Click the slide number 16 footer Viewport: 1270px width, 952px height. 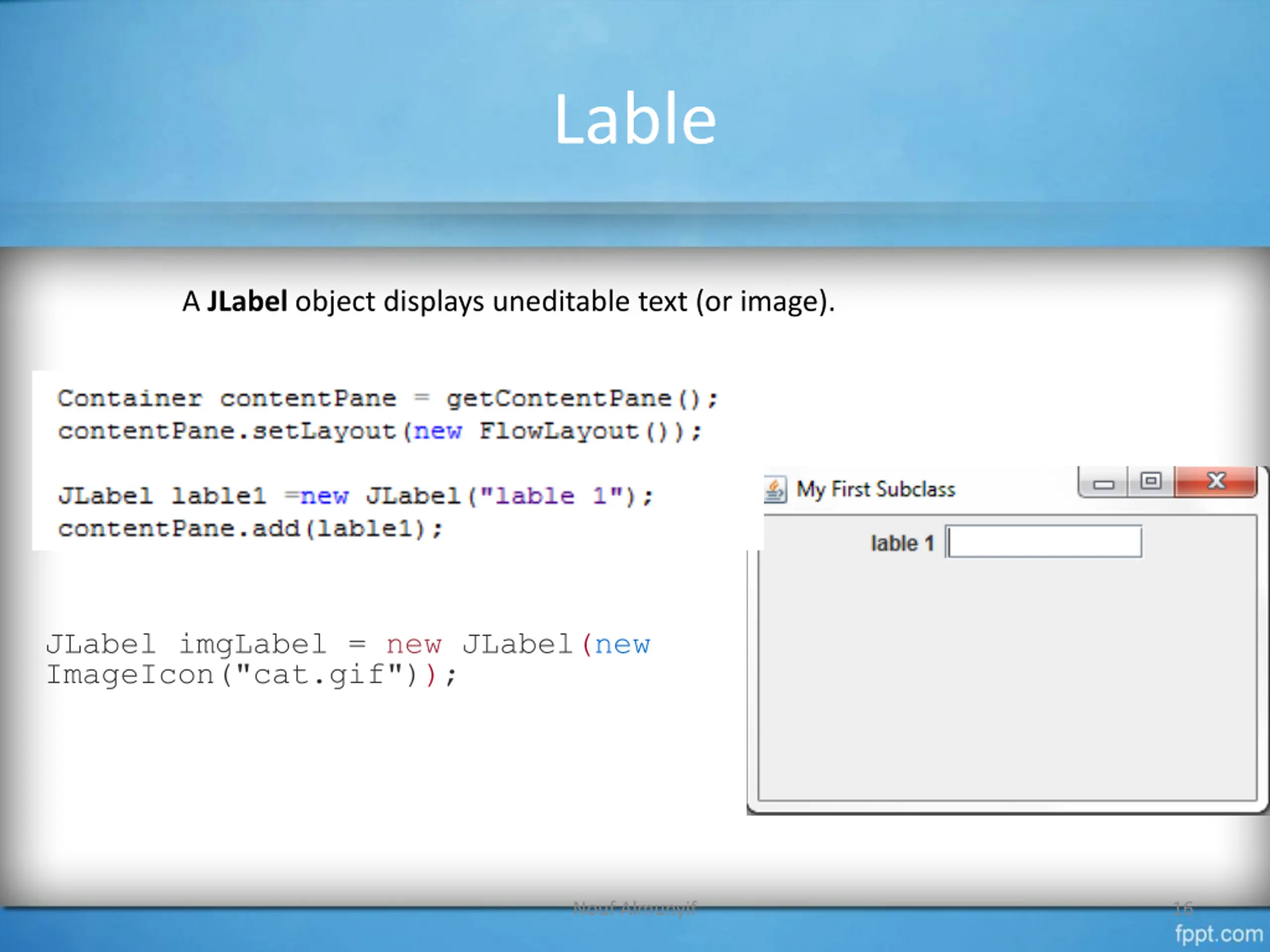pos(1183,908)
